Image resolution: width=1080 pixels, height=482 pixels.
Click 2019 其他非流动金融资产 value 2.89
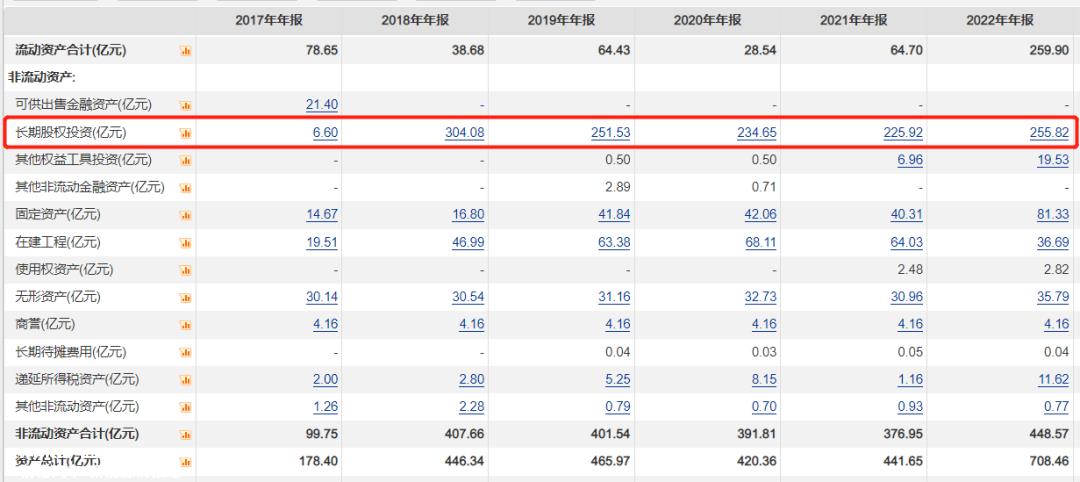click(x=618, y=187)
